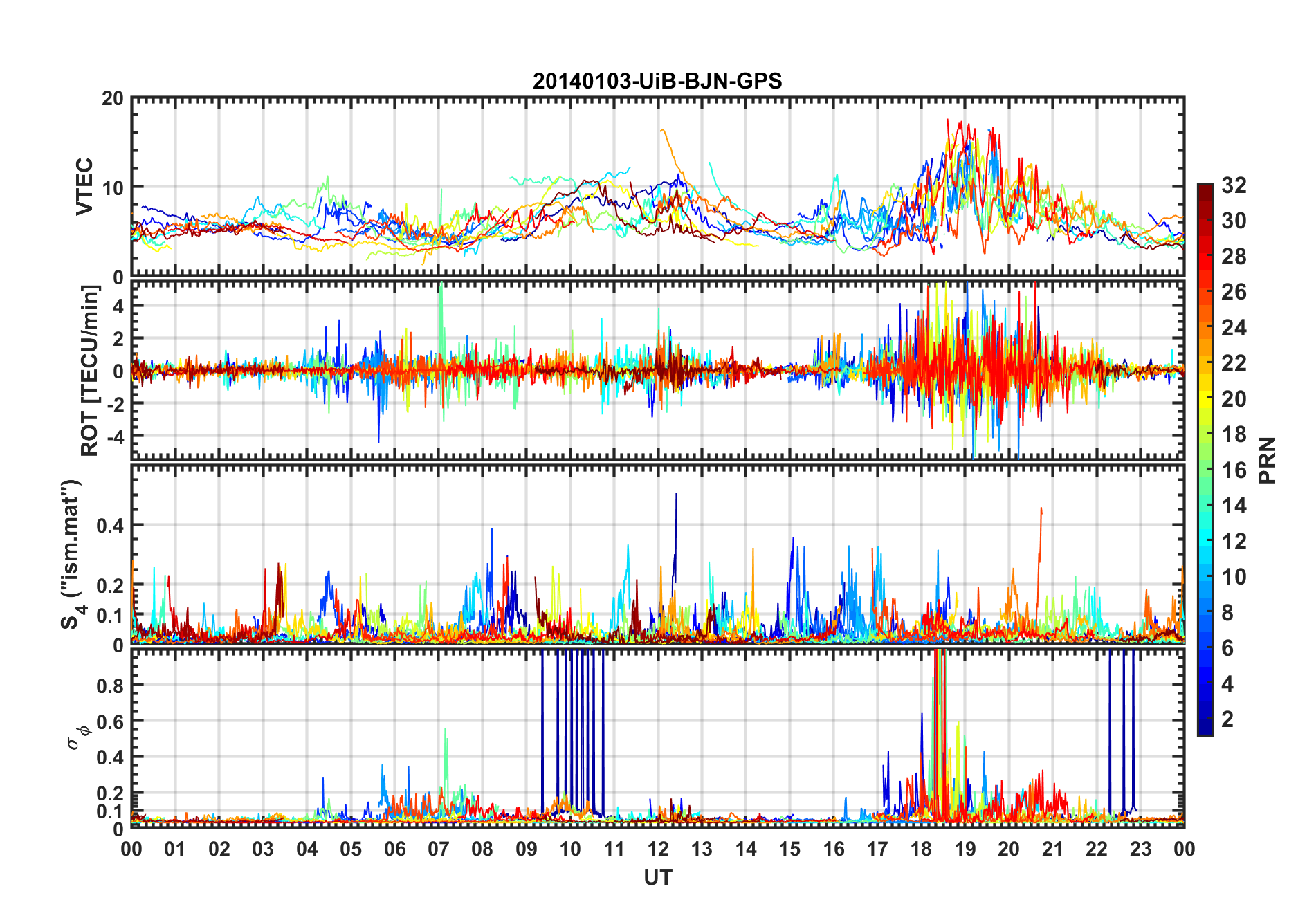1316x920 pixels.
Task: Pick the green colorbar segment at PRN 16
Action: click(1205, 470)
